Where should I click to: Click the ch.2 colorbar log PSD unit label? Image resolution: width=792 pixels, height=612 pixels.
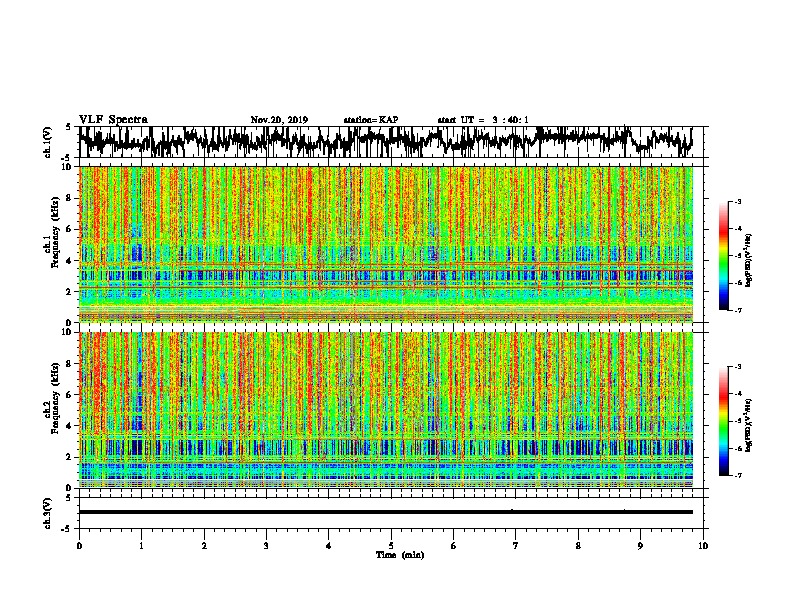click(x=749, y=425)
